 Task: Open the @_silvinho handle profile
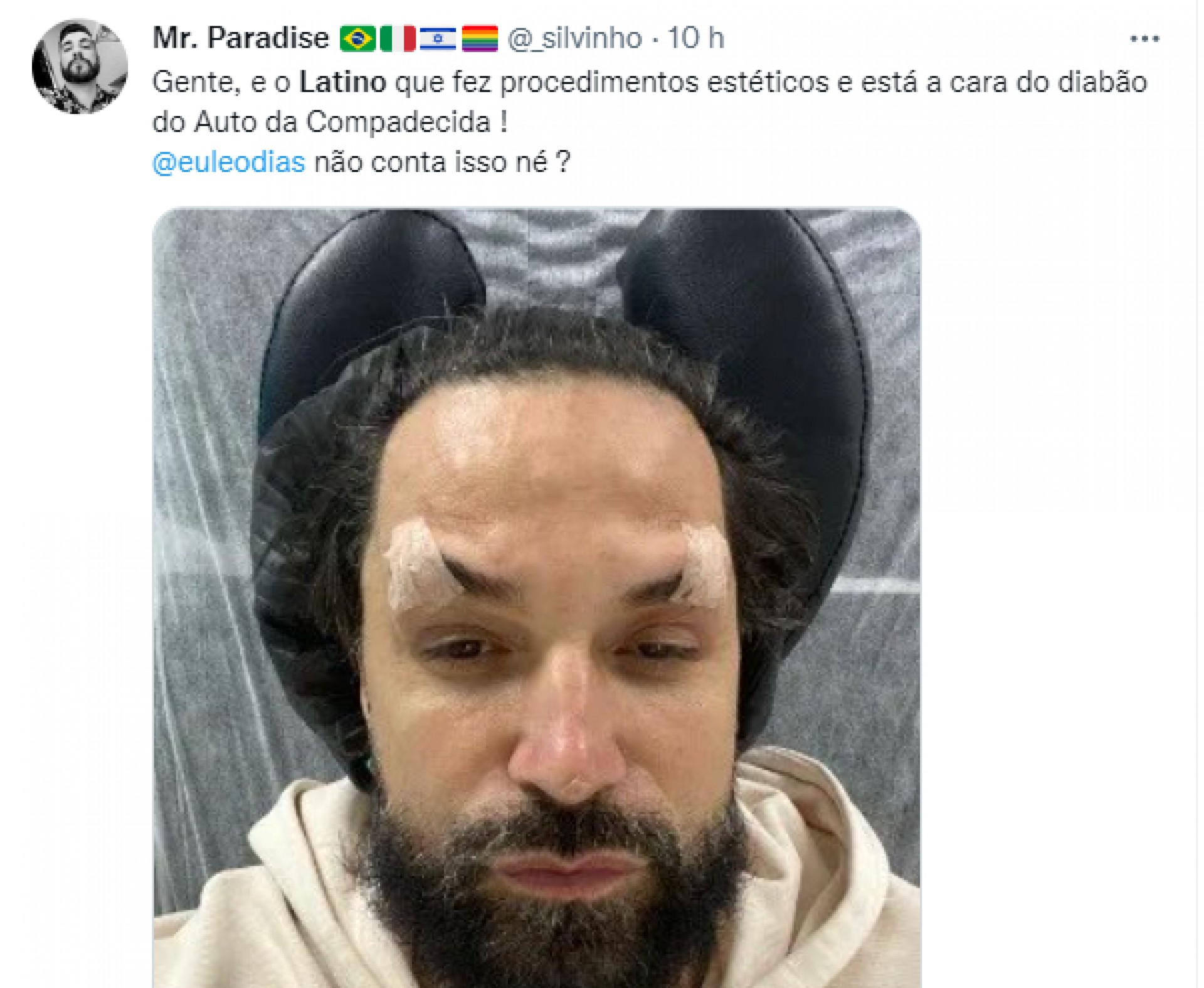574,38
